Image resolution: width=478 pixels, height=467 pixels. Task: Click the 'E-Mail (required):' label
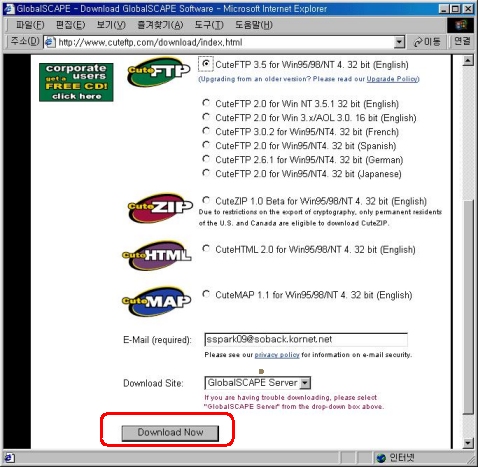pos(157,340)
